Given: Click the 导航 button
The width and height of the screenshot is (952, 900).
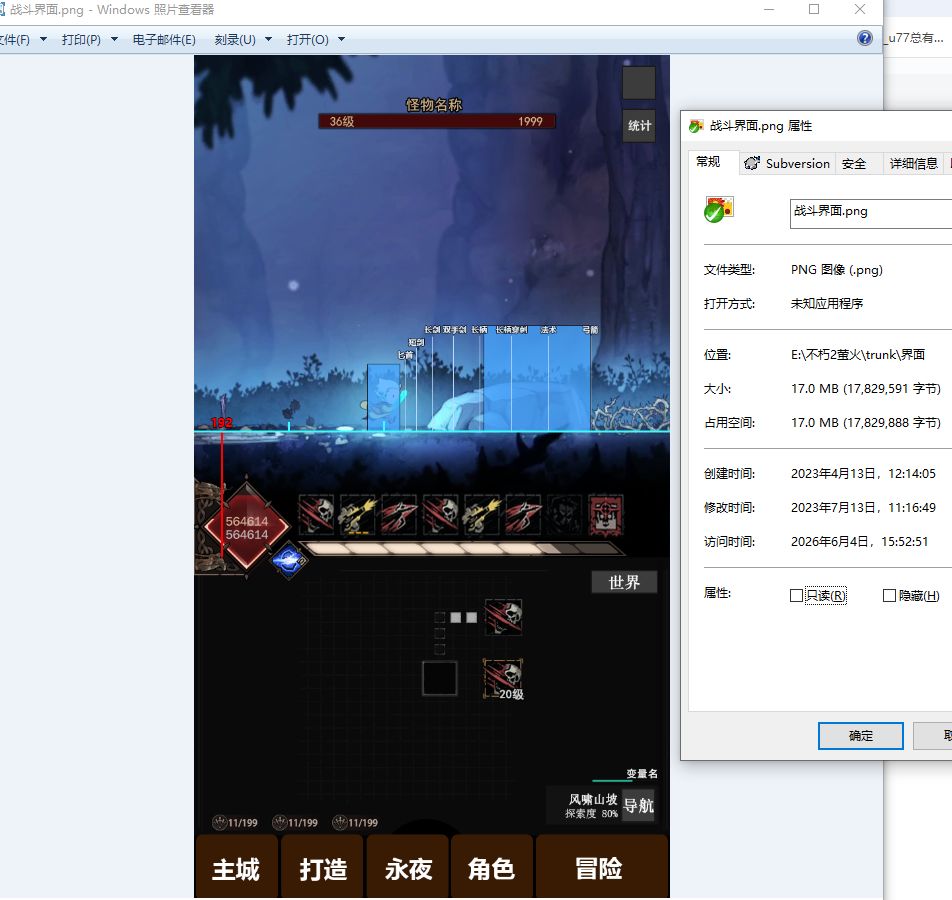Looking at the screenshot, I should [639, 805].
